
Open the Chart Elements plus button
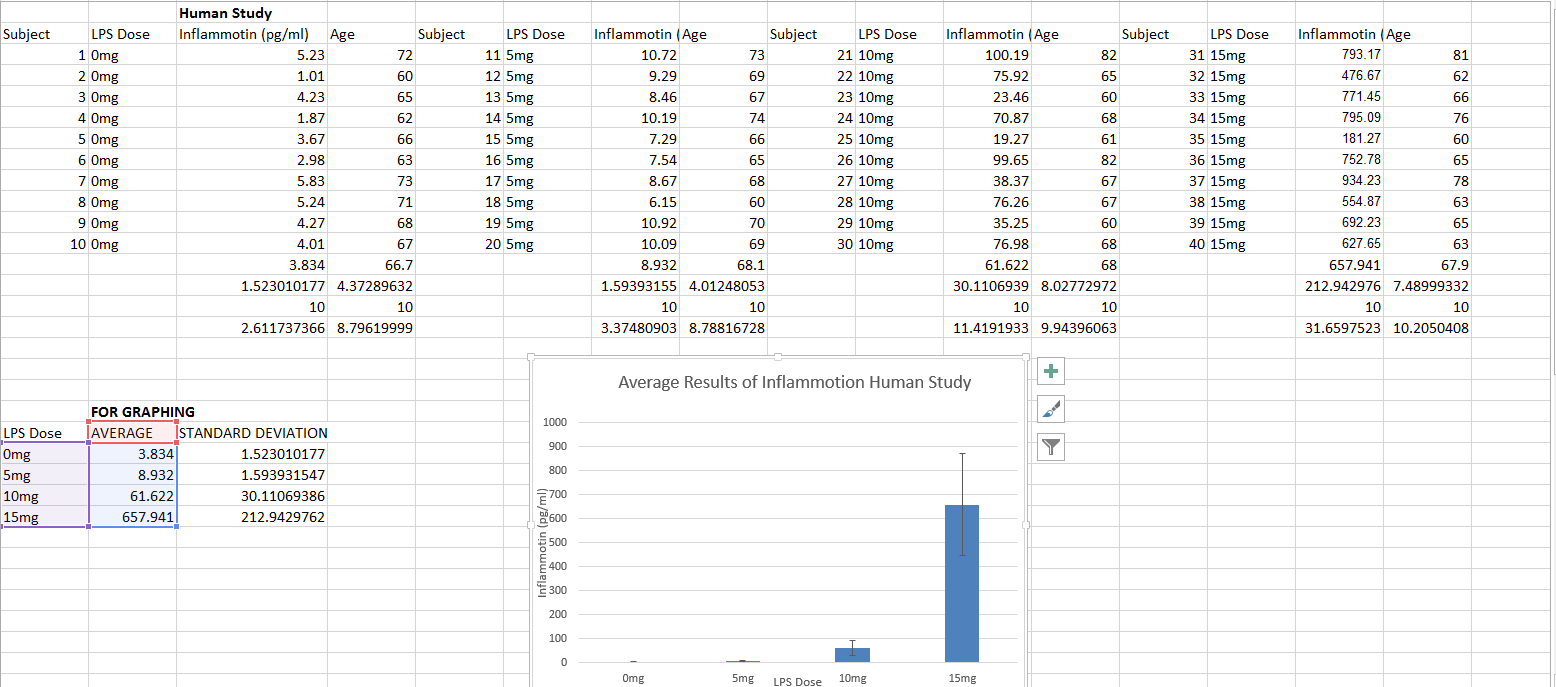(1051, 372)
